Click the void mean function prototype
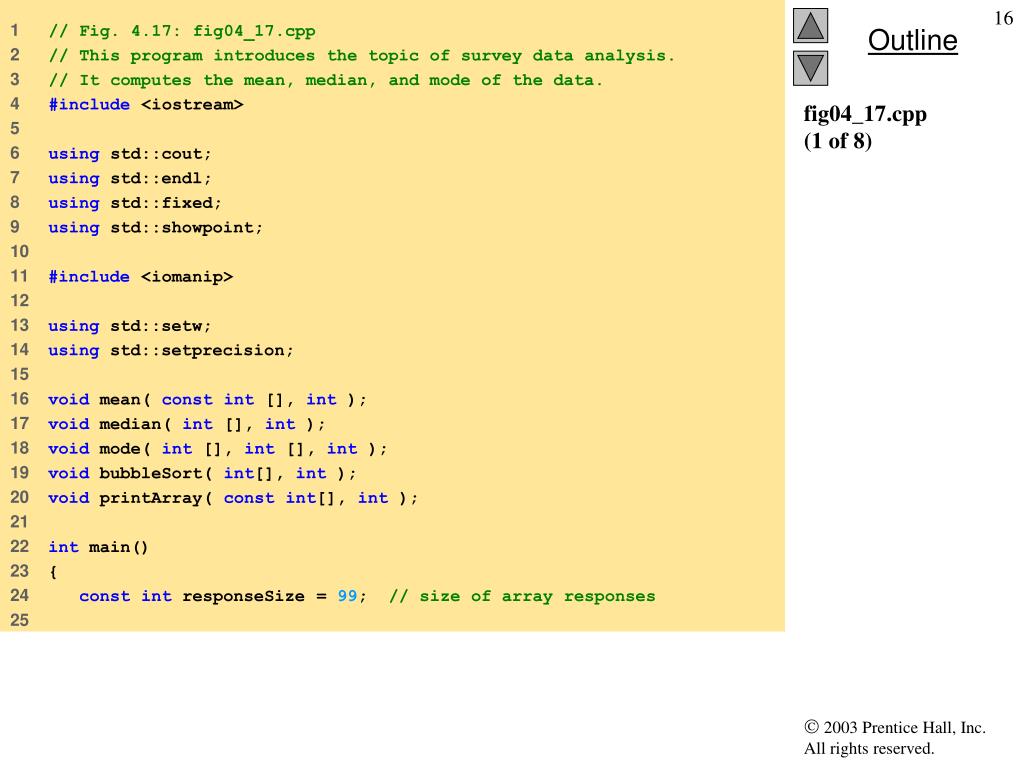 click(207, 399)
